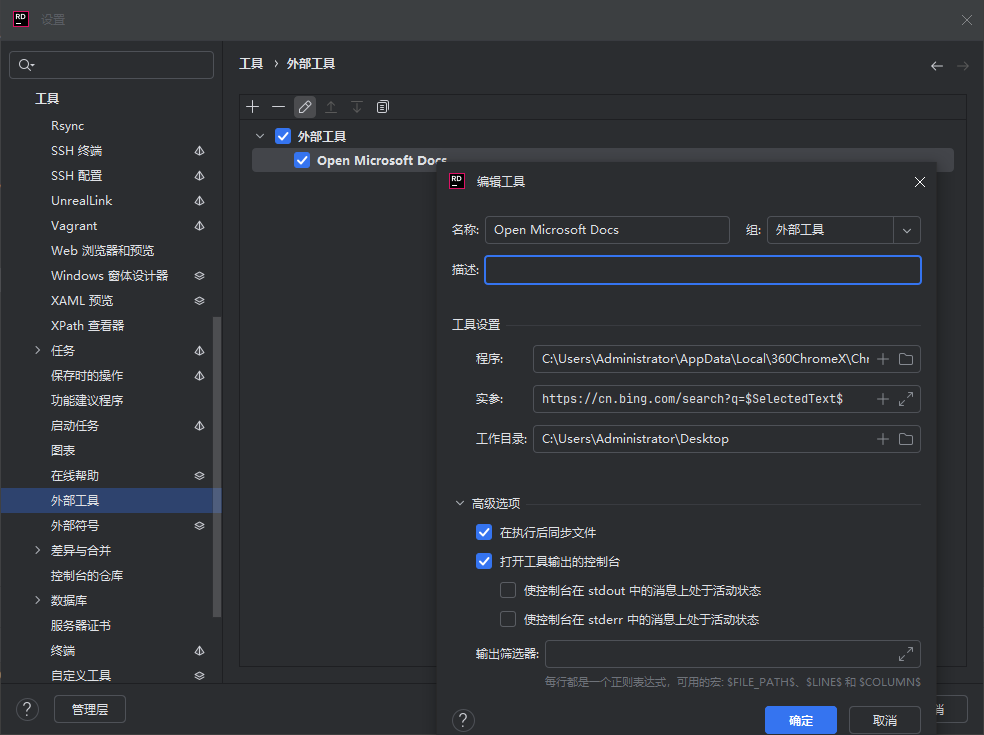Click the search magnifier icon
The width and height of the screenshot is (984, 735).
26,65
